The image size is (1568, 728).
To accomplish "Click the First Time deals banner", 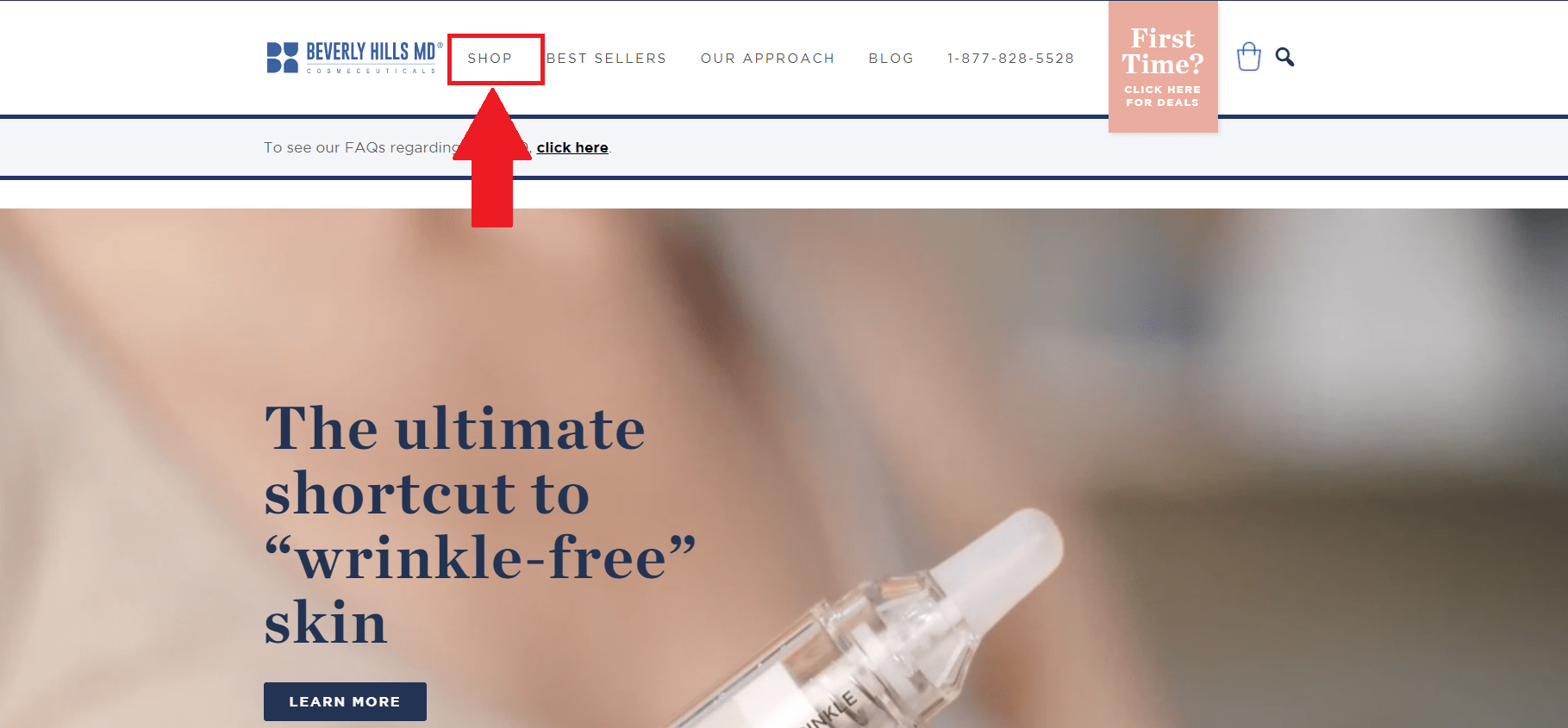I will click(1163, 67).
